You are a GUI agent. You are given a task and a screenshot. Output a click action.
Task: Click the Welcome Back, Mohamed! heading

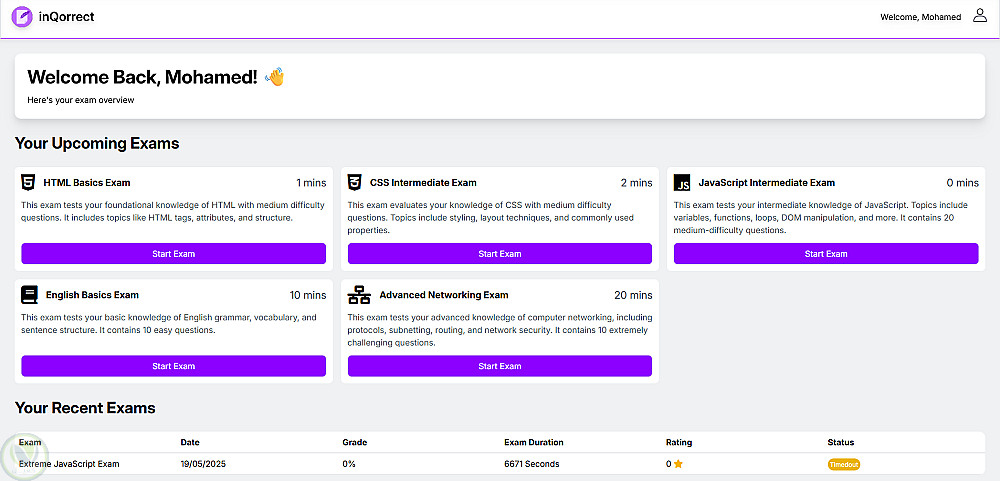(x=142, y=77)
